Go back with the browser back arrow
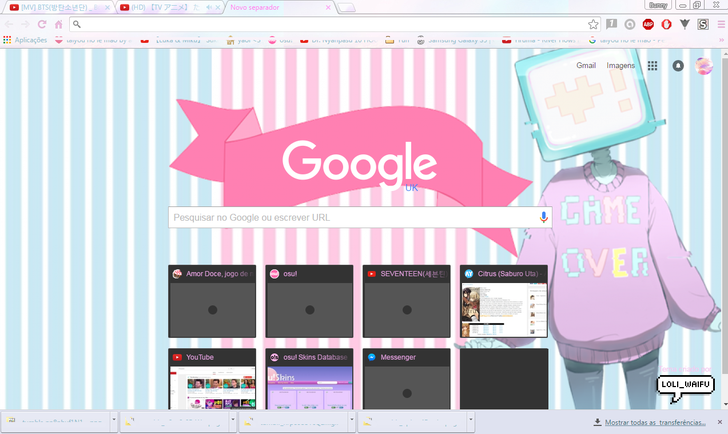The height and width of the screenshot is (434, 728). coord(9,24)
